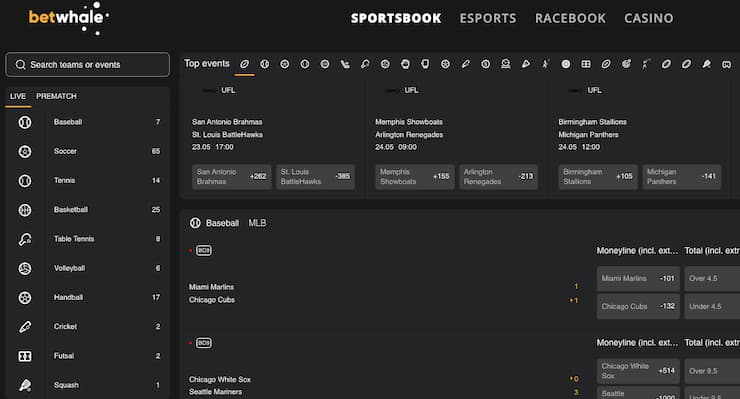Open Cricket from the sidebar icon
Image resolution: width=740 pixels, height=399 pixels.
(x=25, y=327)
